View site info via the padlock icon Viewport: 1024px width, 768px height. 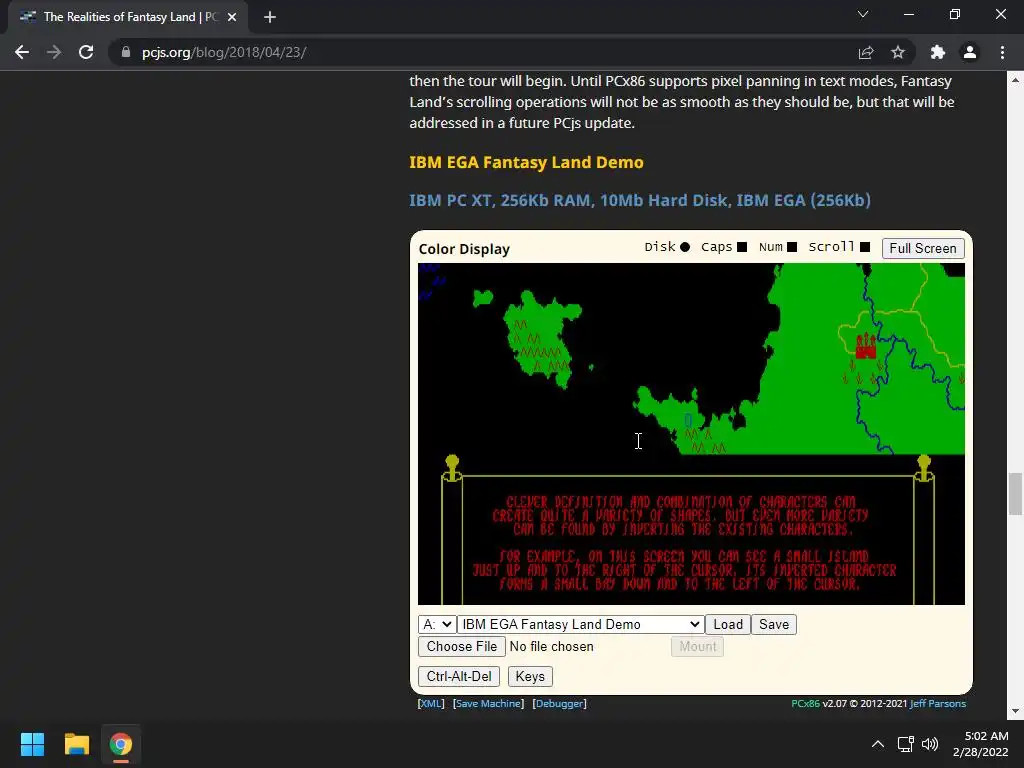click(x=126, y=52)
